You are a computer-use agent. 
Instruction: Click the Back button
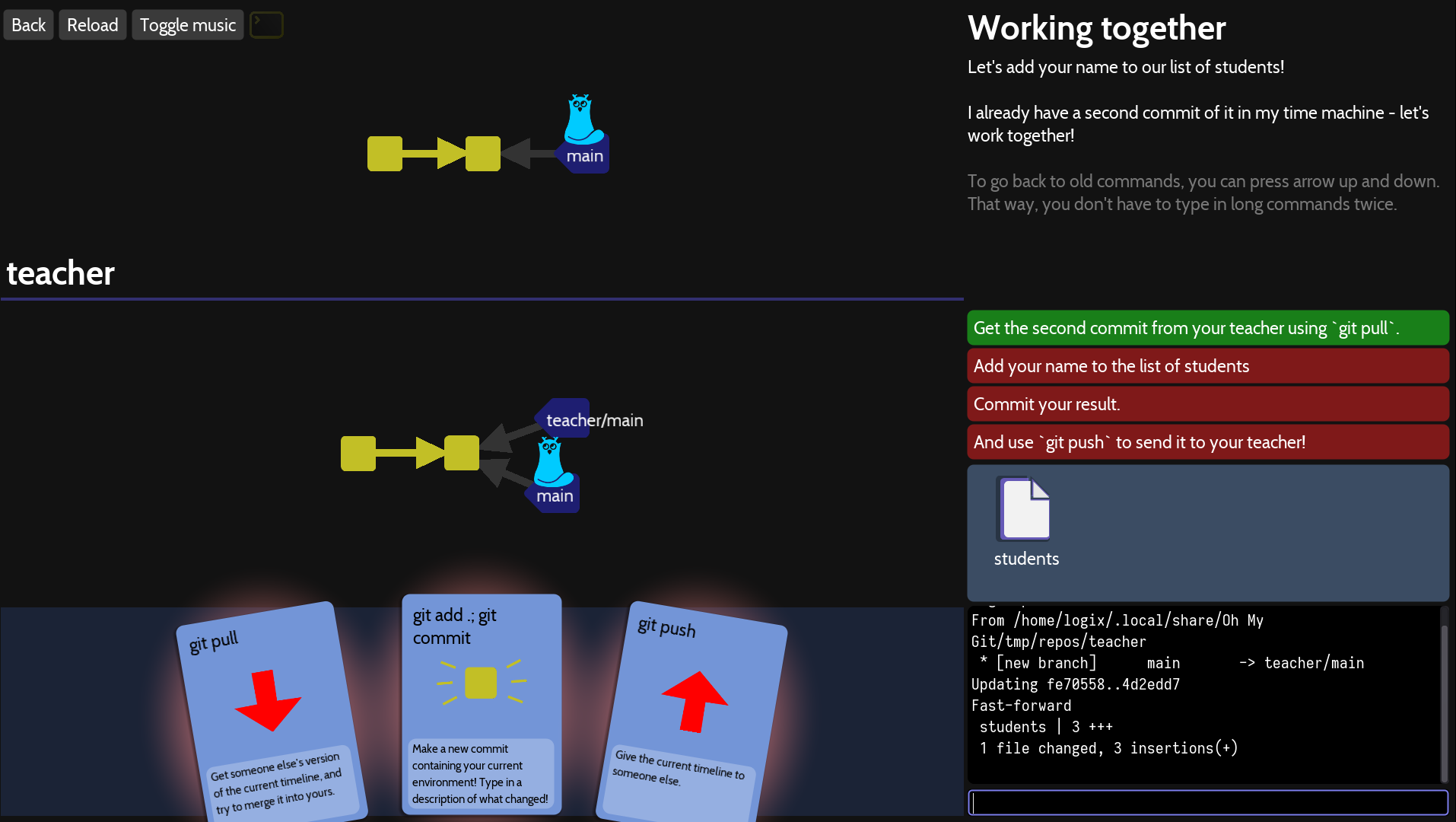[28, 24]
